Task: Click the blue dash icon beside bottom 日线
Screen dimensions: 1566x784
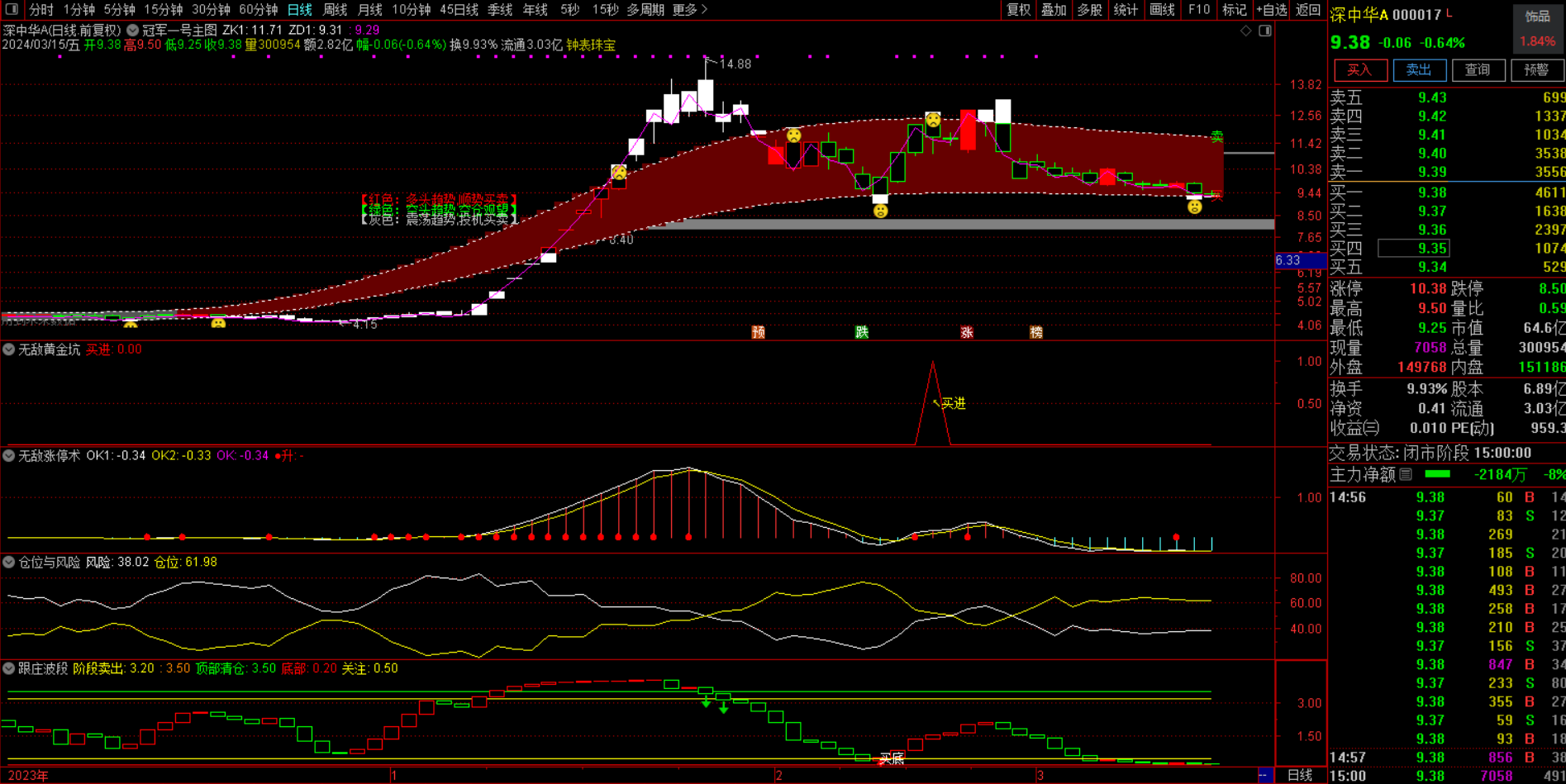Action: (1264, 775)
